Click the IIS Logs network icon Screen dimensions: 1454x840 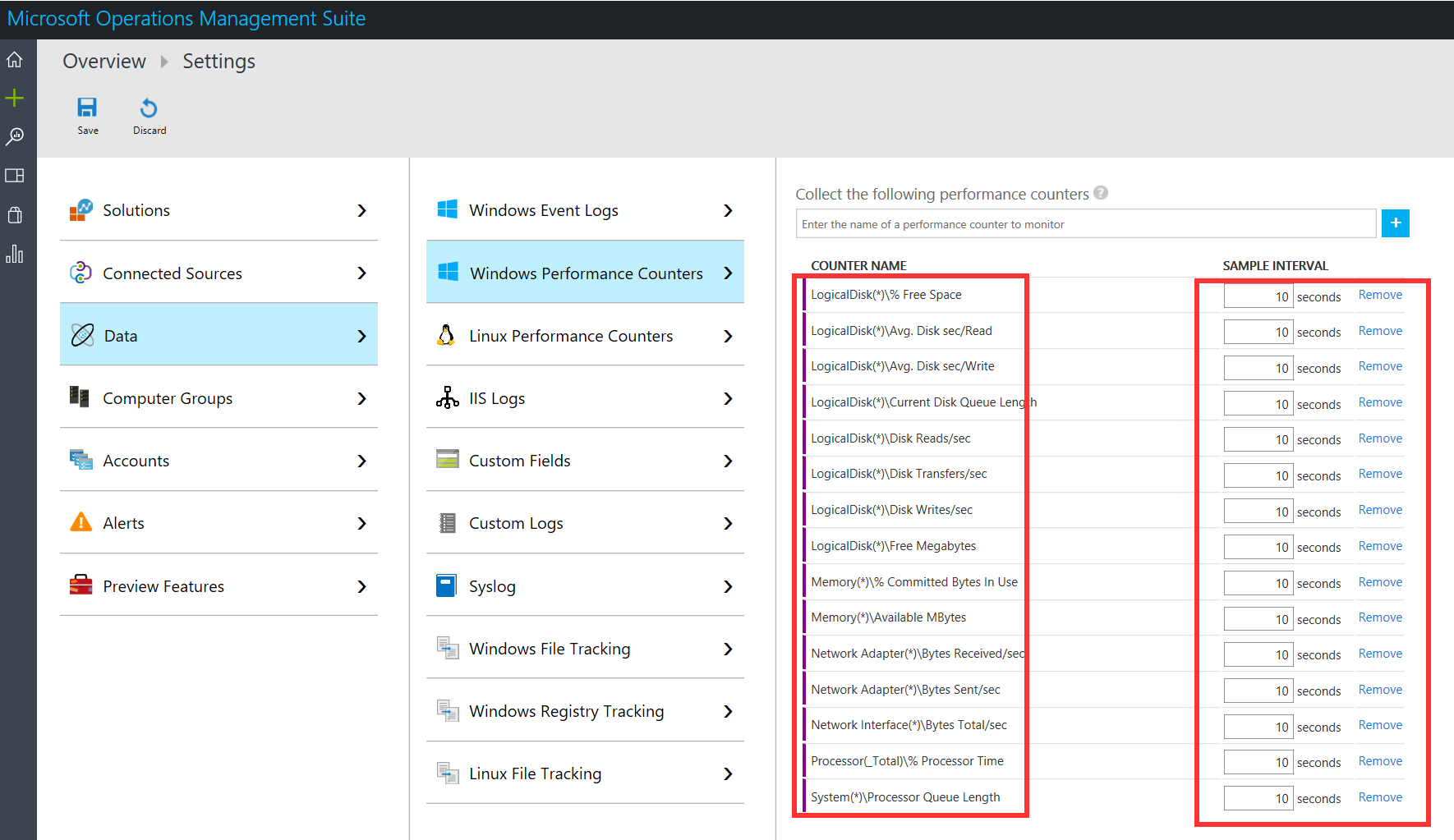[447, 397]
